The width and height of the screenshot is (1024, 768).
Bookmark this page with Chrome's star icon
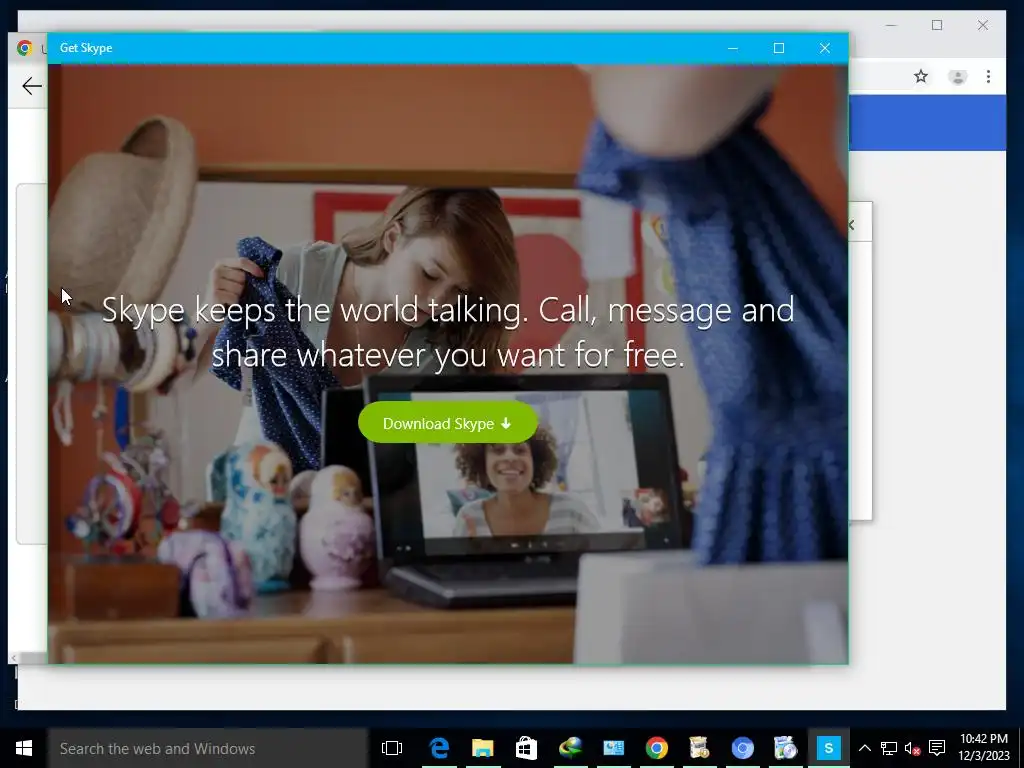tap(921, 76)
